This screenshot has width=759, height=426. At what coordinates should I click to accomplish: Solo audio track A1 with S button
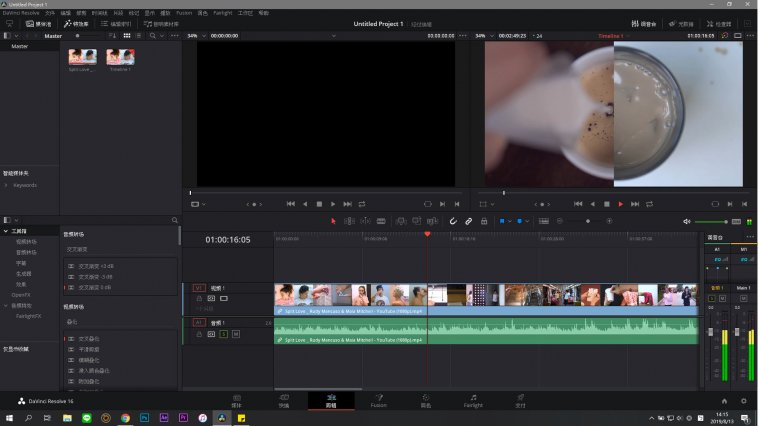tap(224, 334)
